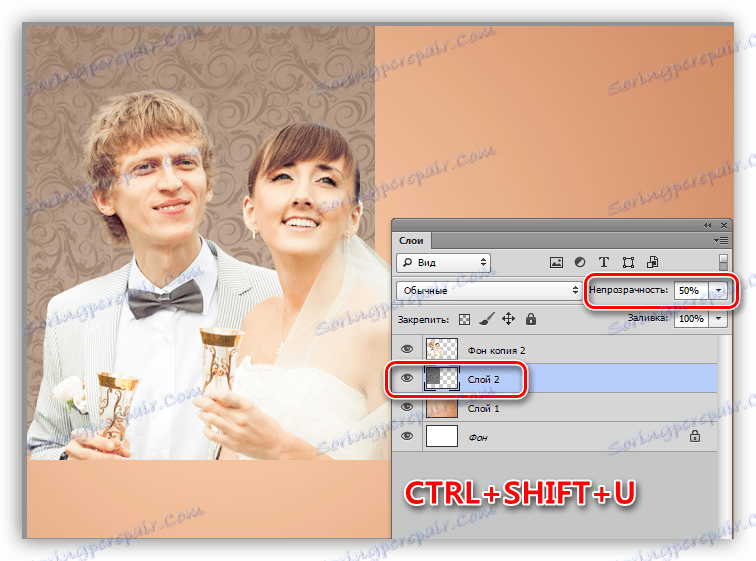Click the Заливка 100% value field
756x561 pixels.
pyautogui.click(x=691, y=319)
